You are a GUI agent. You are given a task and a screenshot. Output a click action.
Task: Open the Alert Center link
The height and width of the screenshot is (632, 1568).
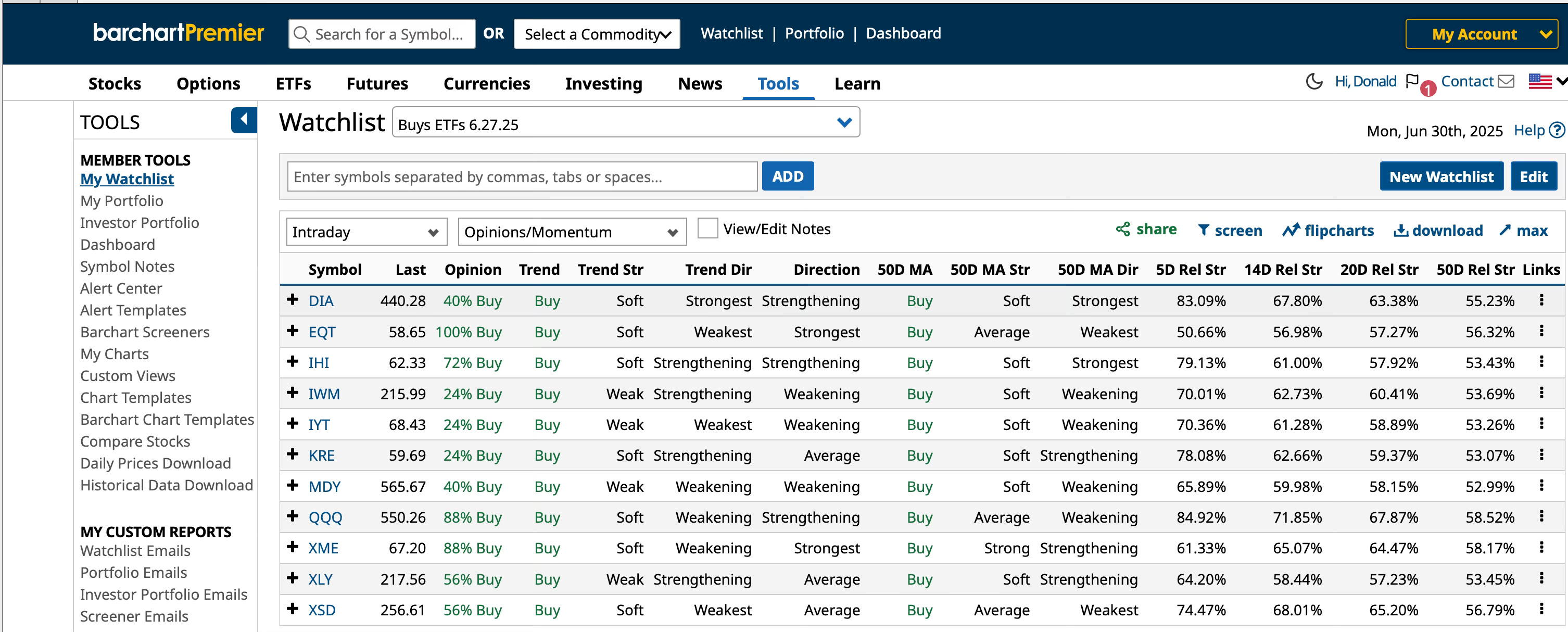point(121,288)
